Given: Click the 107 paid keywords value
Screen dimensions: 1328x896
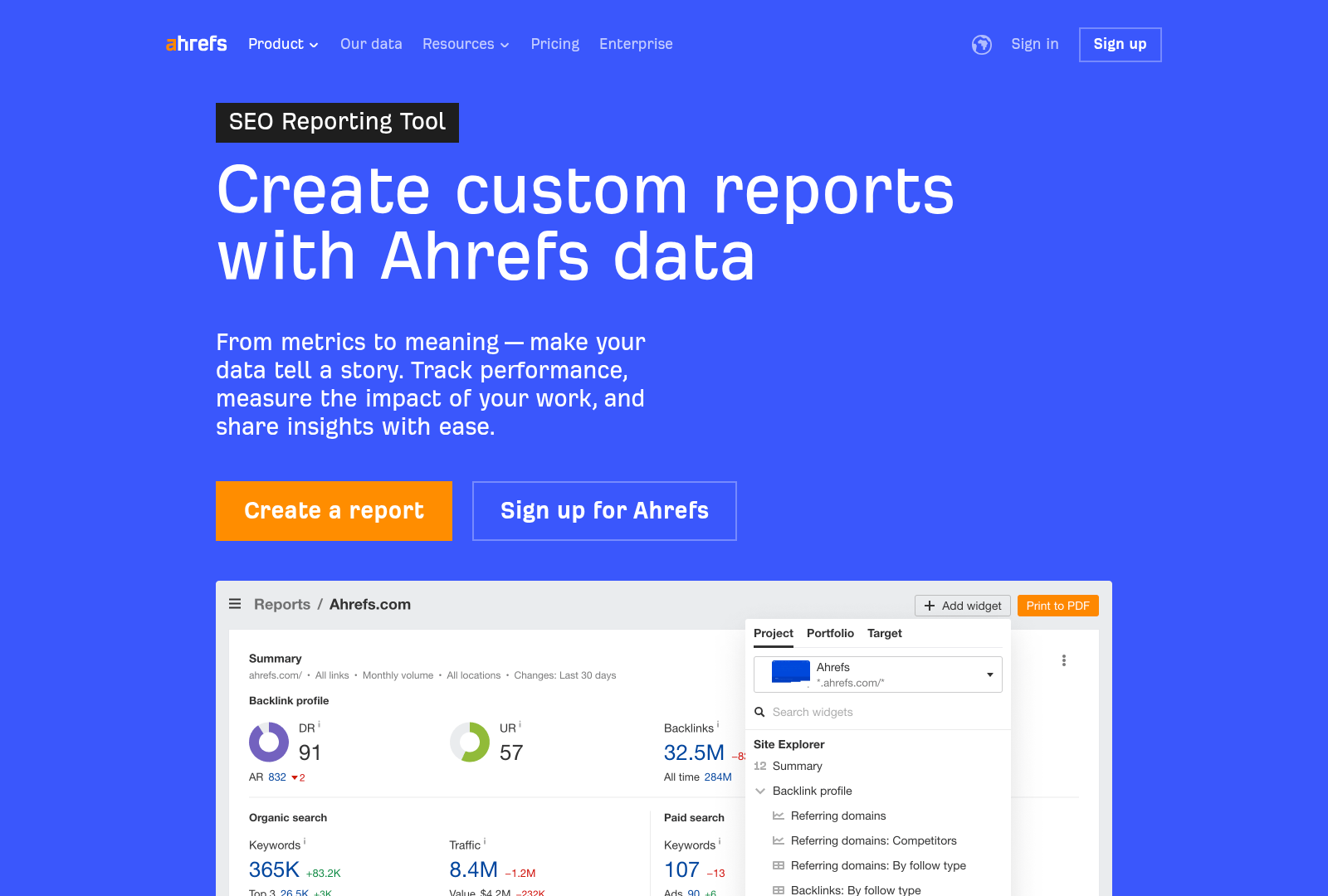Looking at the screenshot, I should coord(682,869).
